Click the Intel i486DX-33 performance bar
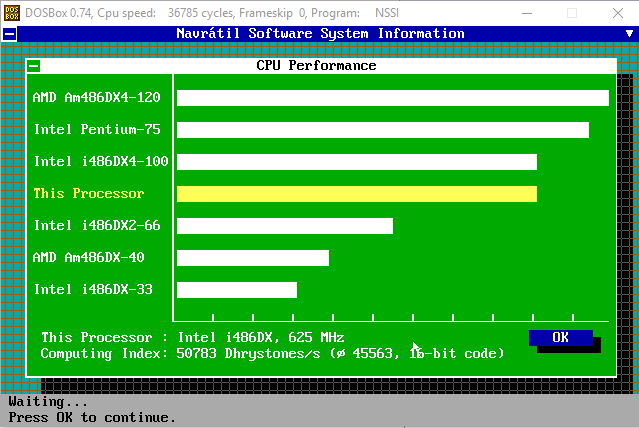 236,290
